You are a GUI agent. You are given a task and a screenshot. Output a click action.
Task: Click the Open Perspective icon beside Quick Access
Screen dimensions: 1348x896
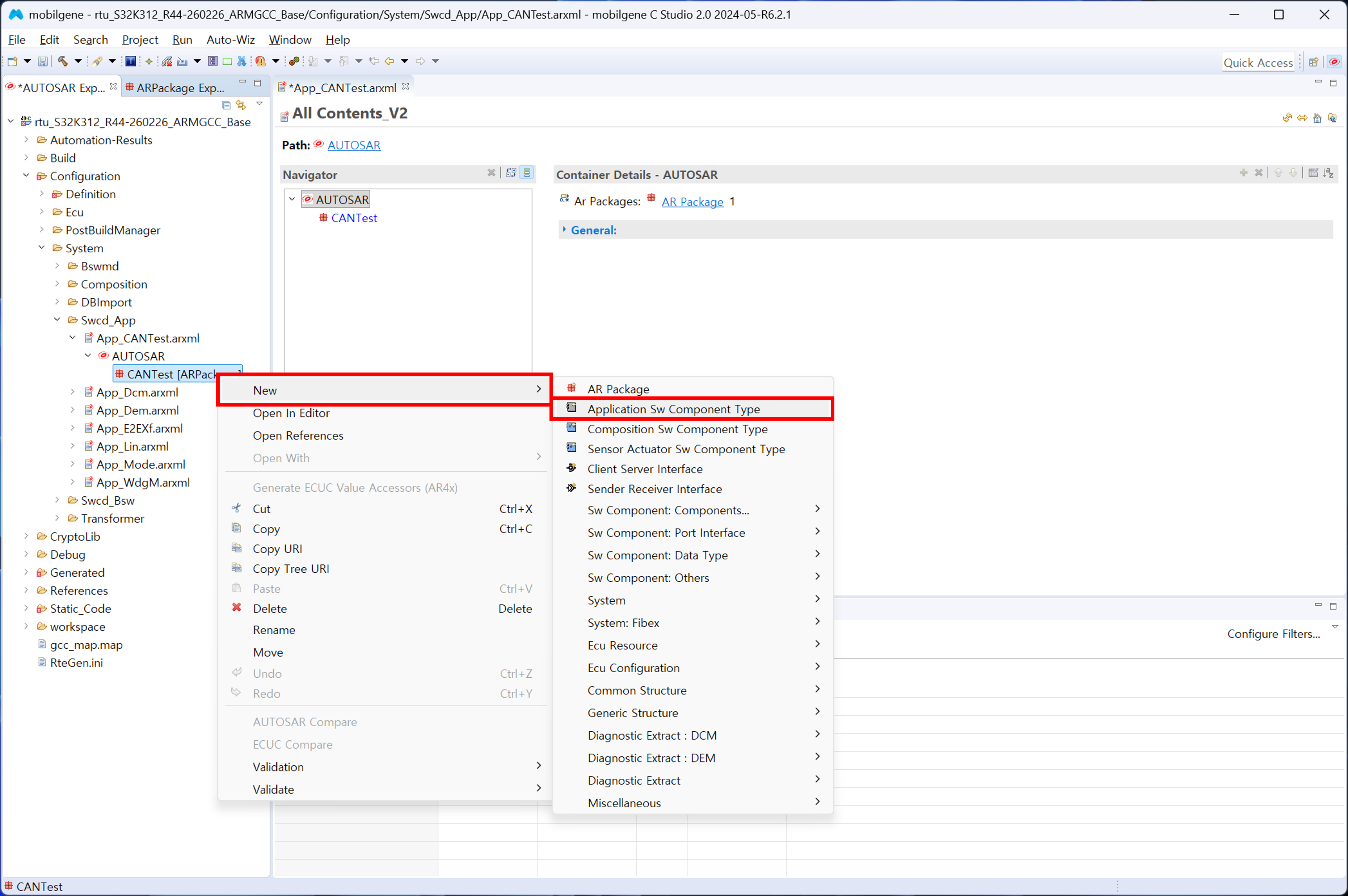click(x=1314, y=62)
